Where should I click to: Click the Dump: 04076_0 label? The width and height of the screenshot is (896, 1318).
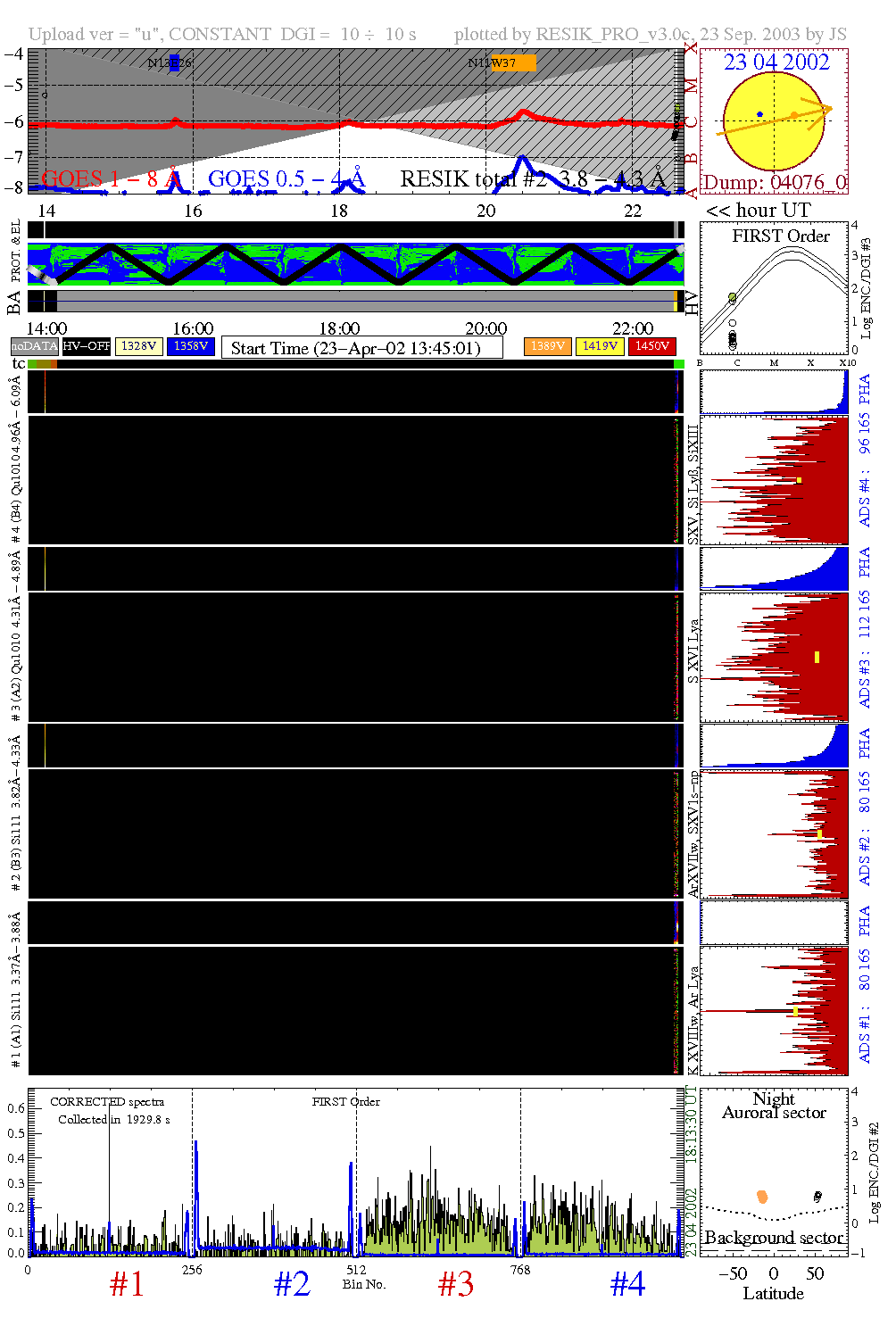click(775, 183)
